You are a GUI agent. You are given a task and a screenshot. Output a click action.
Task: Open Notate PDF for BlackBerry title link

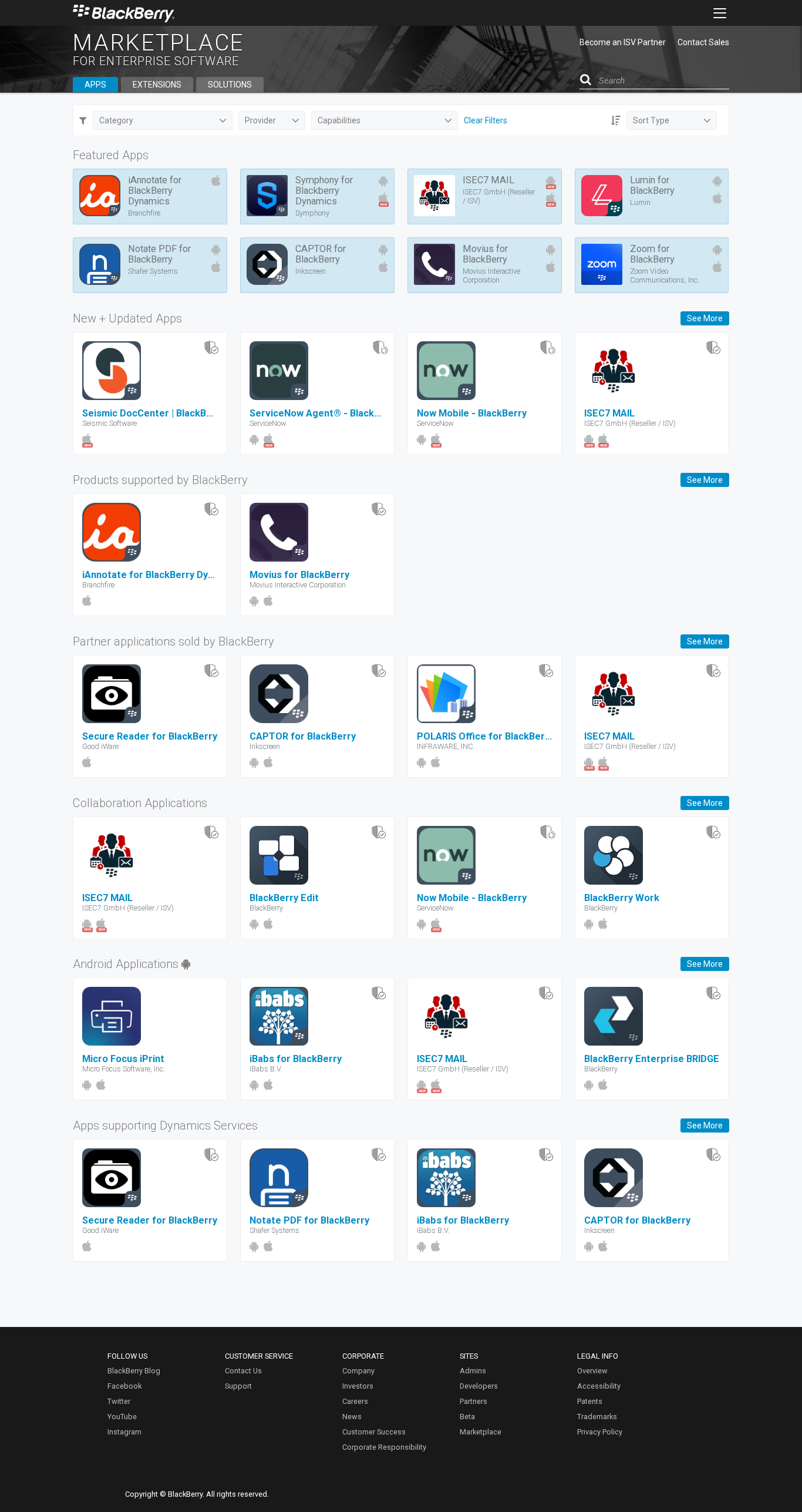[309, 1220]
